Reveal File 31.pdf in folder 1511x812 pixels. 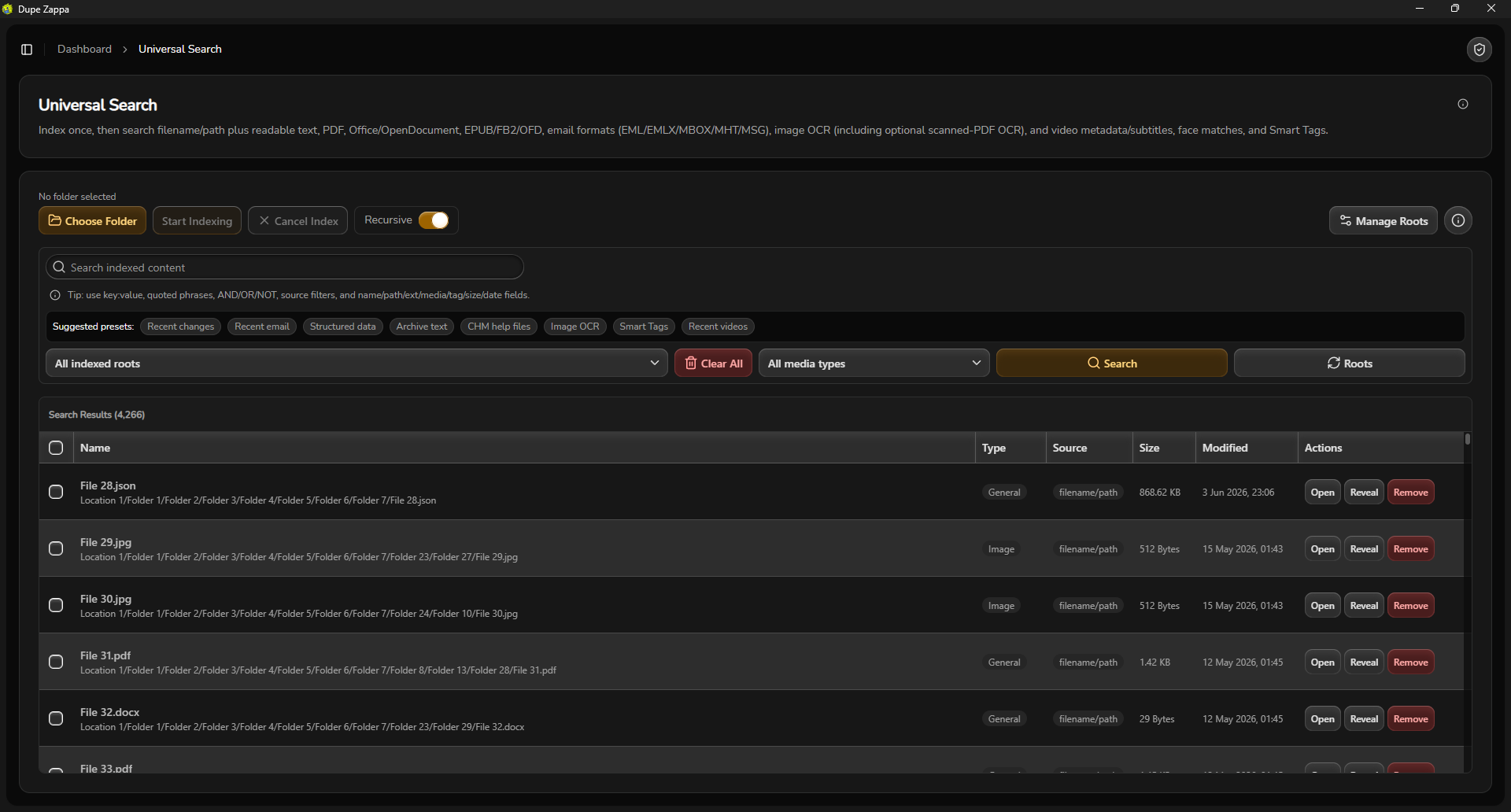pos(1364,663)
